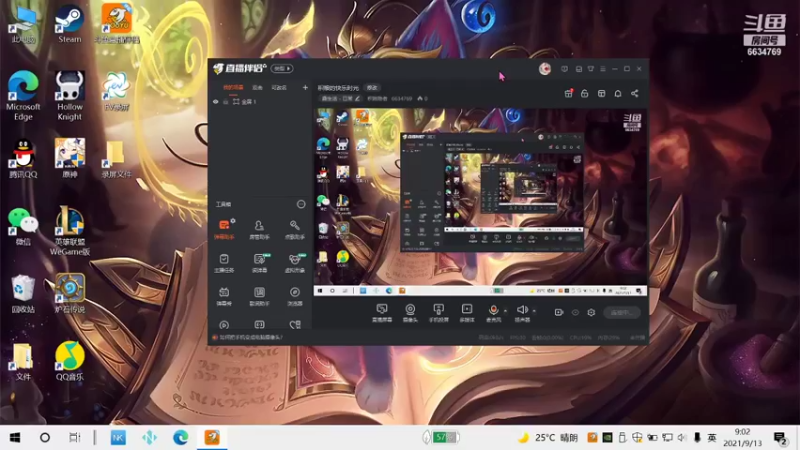Viewport: 800px width, 450px height.
Task: Click the layout grid icon in top-right toolbar
Action: coord(602,93)
